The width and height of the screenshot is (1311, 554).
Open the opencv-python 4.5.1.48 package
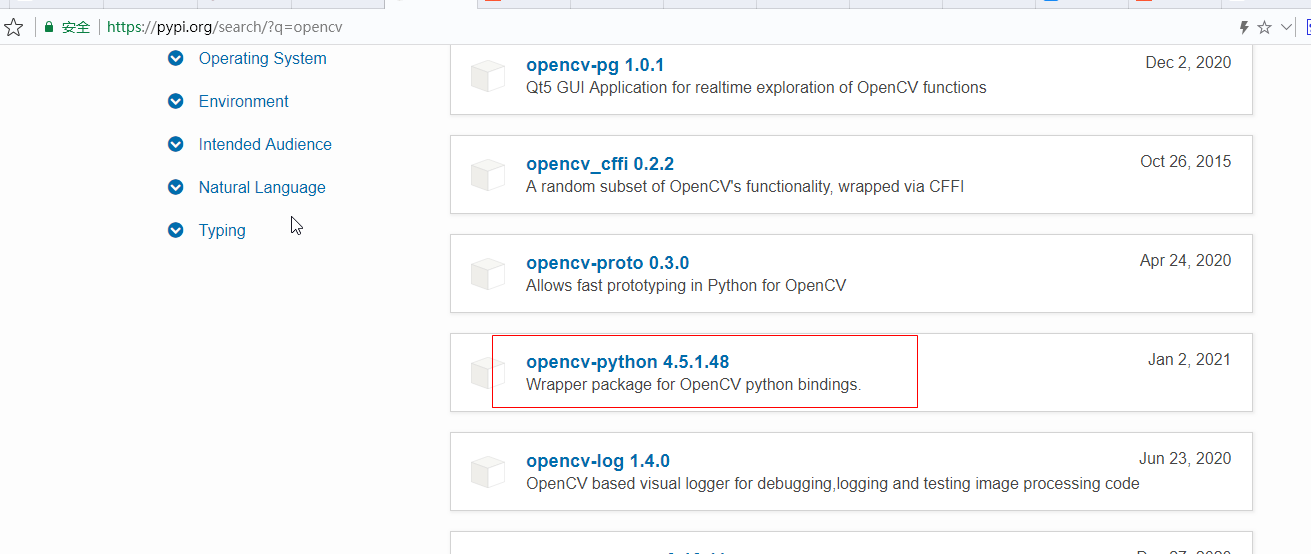627,362
